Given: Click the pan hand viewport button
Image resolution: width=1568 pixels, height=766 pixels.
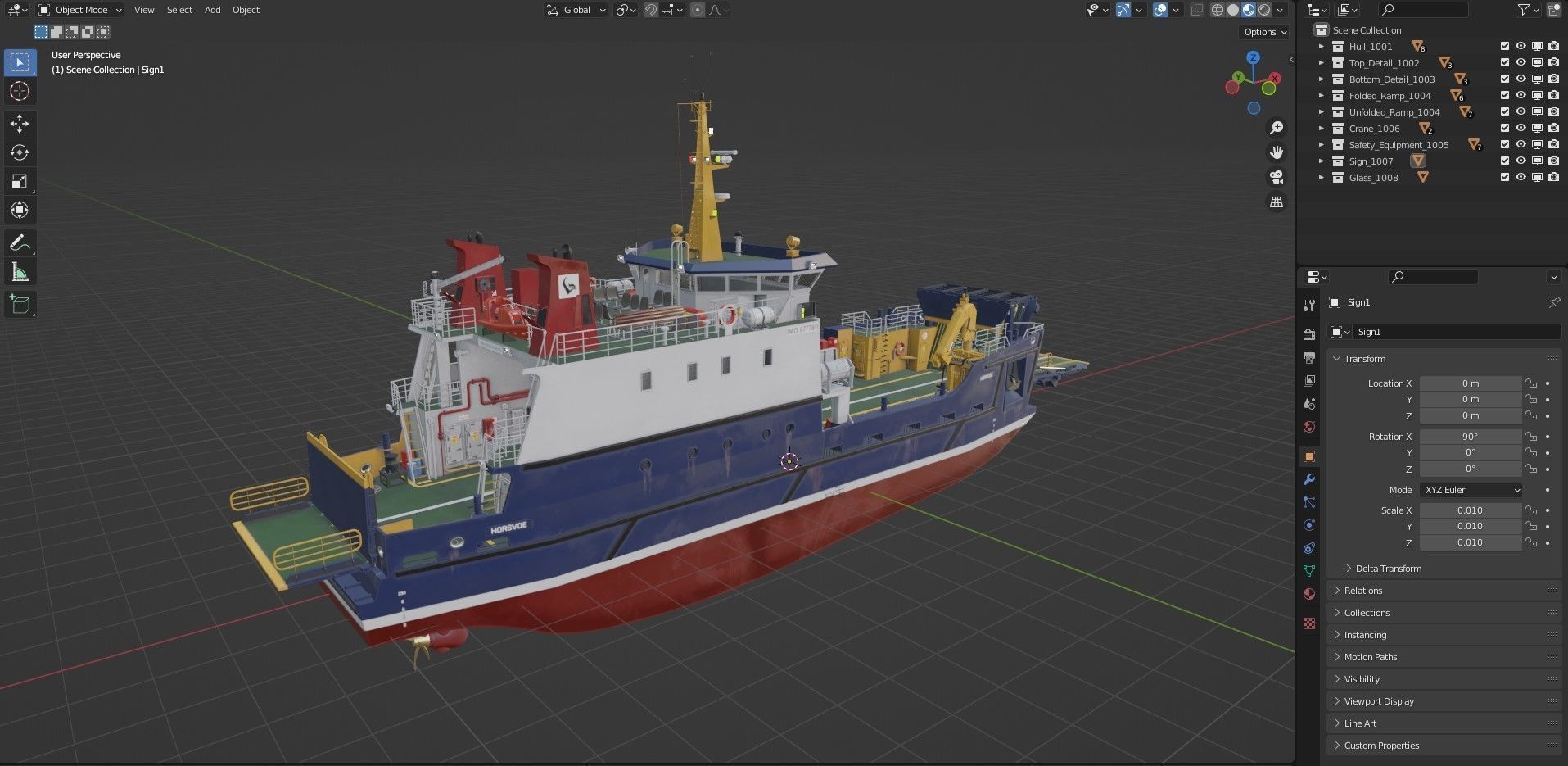Looking at the screenshot, I should pyautogui.click(x=1276, y=152).
